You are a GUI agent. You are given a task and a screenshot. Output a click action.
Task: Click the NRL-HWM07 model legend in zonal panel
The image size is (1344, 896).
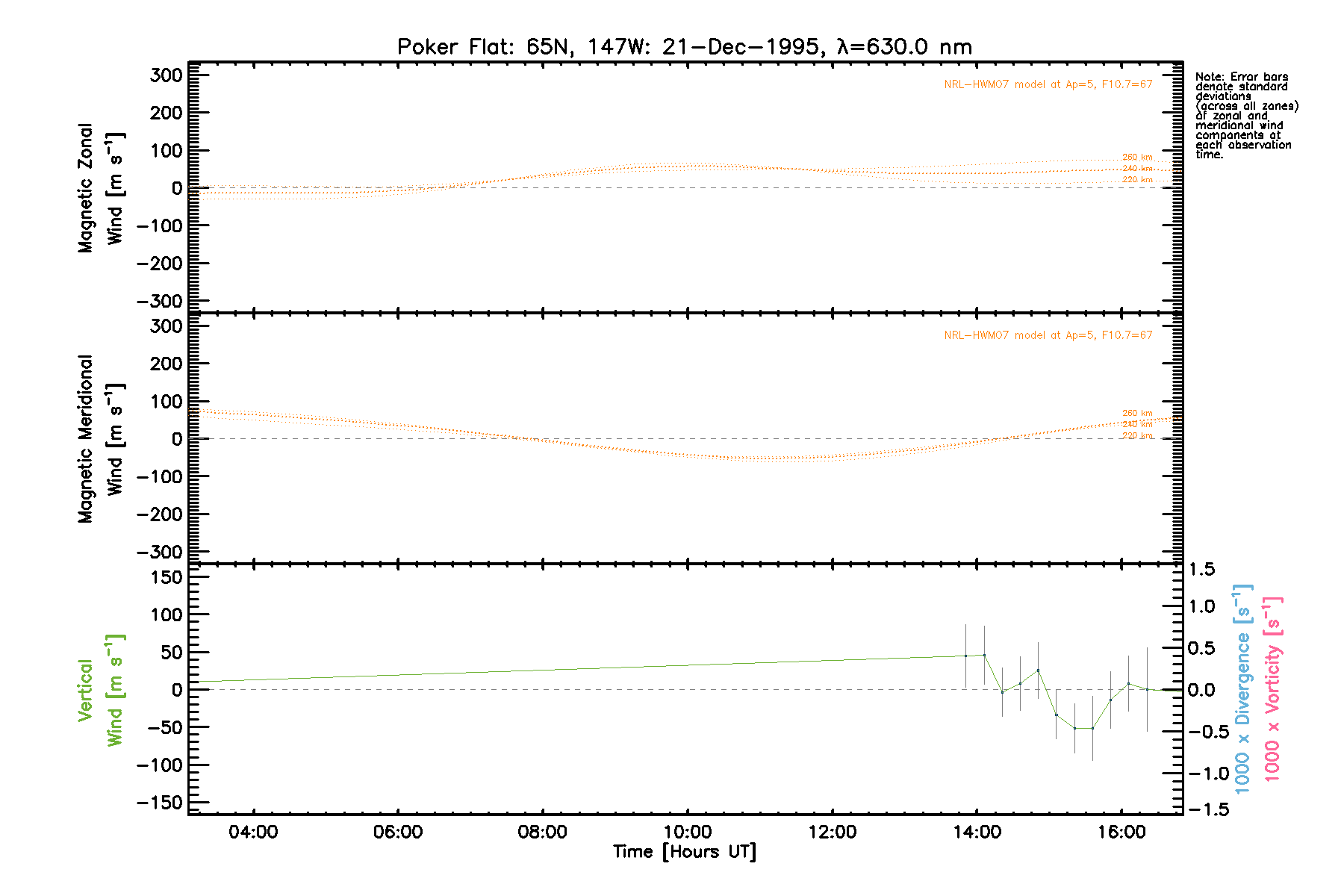click(1048, 84)
